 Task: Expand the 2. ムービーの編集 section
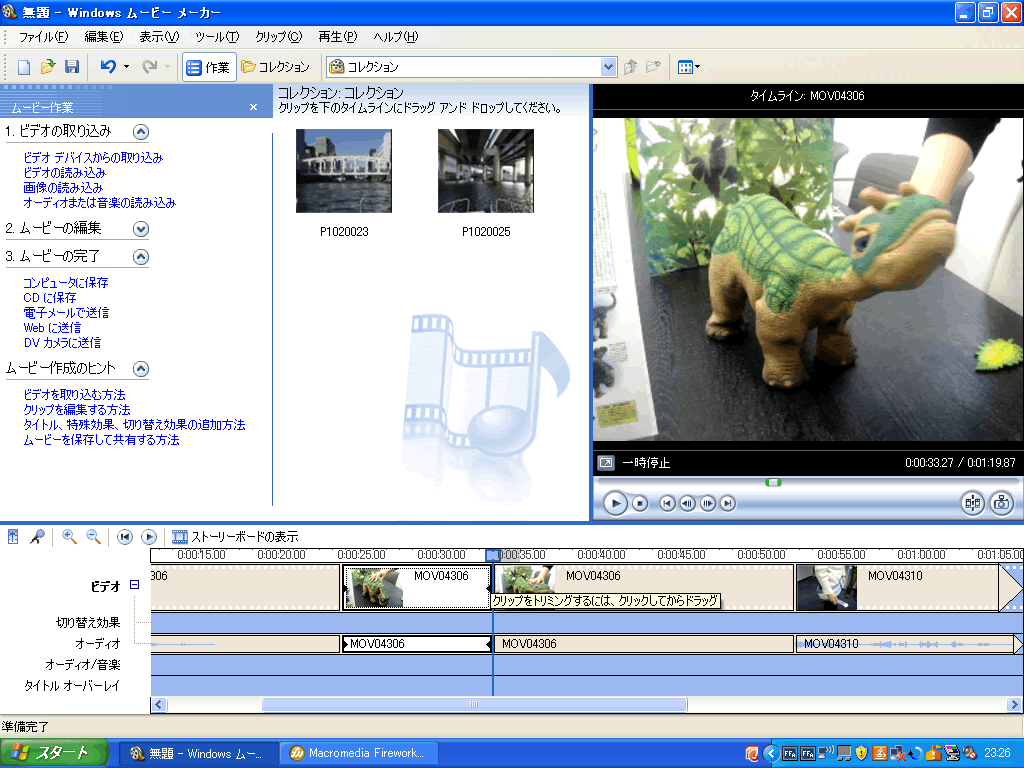[141, 228]
